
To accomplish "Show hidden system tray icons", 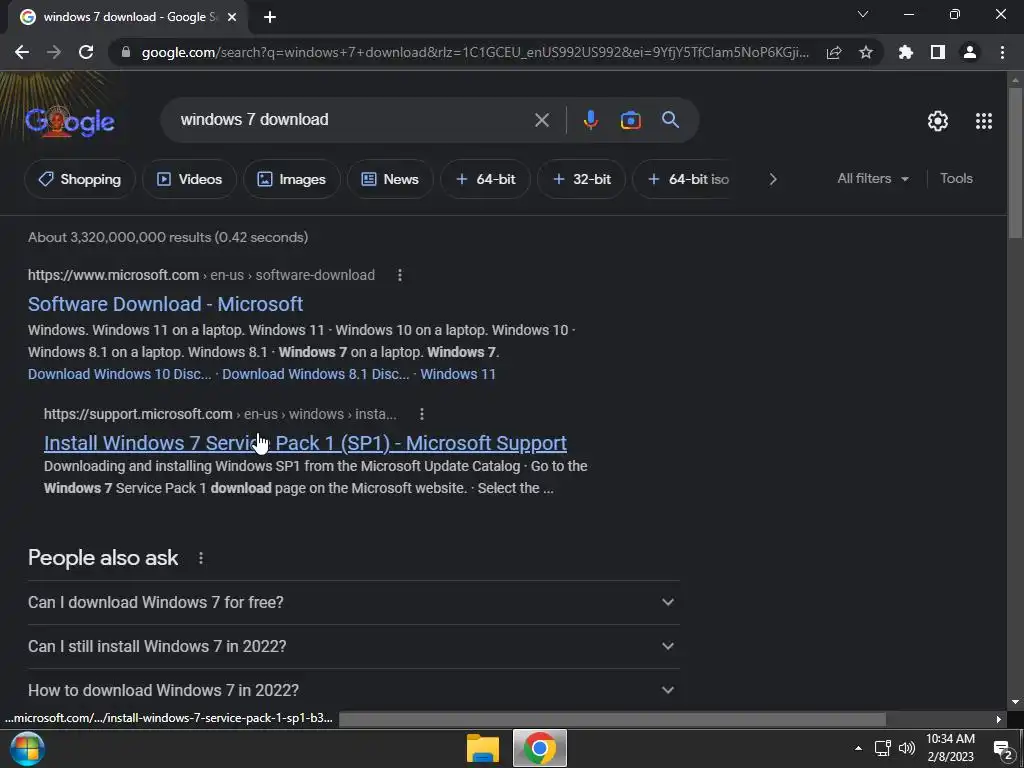I will click(x=858, y=748).
